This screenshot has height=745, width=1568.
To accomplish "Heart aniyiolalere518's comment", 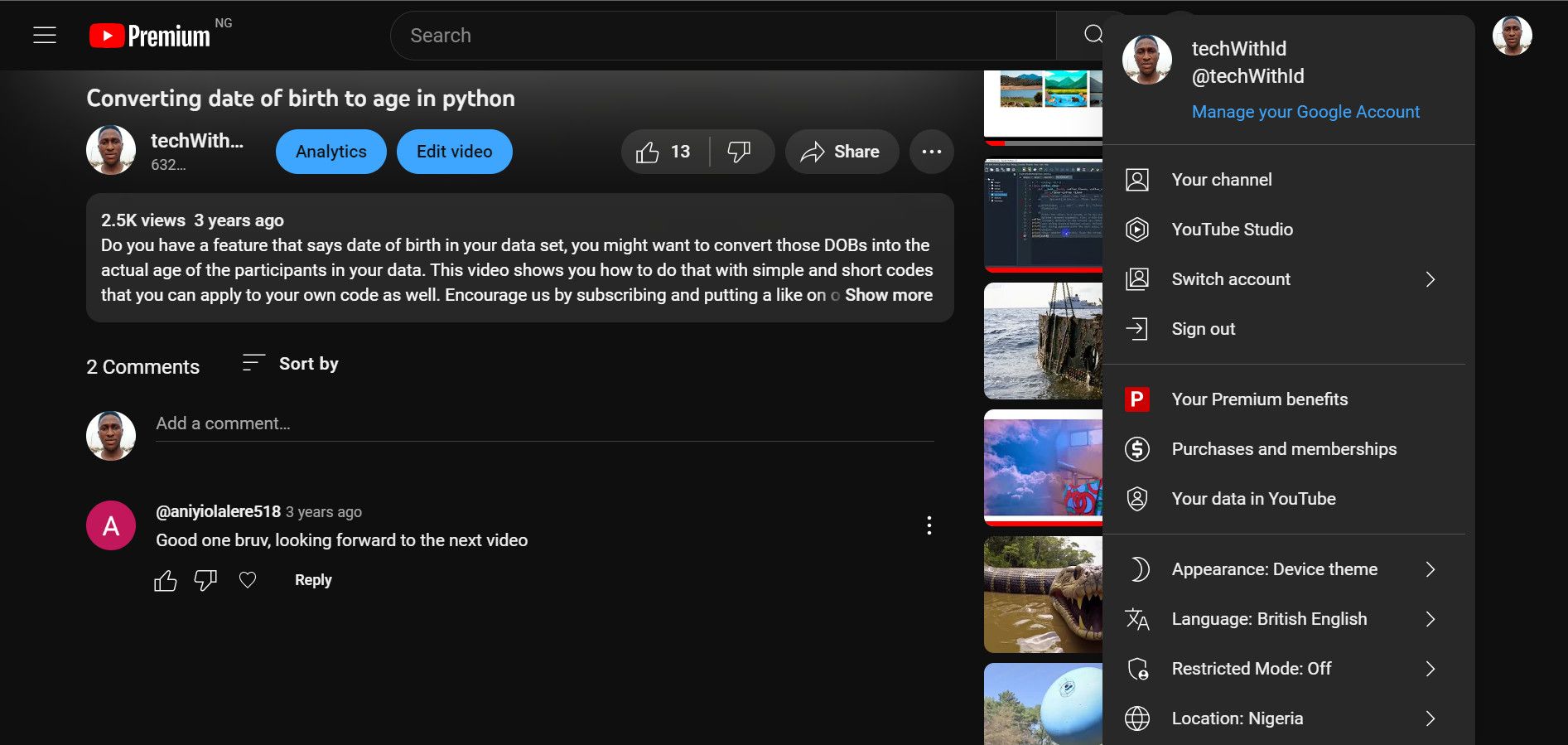I will pyautogui.click(x=248, y=580).
